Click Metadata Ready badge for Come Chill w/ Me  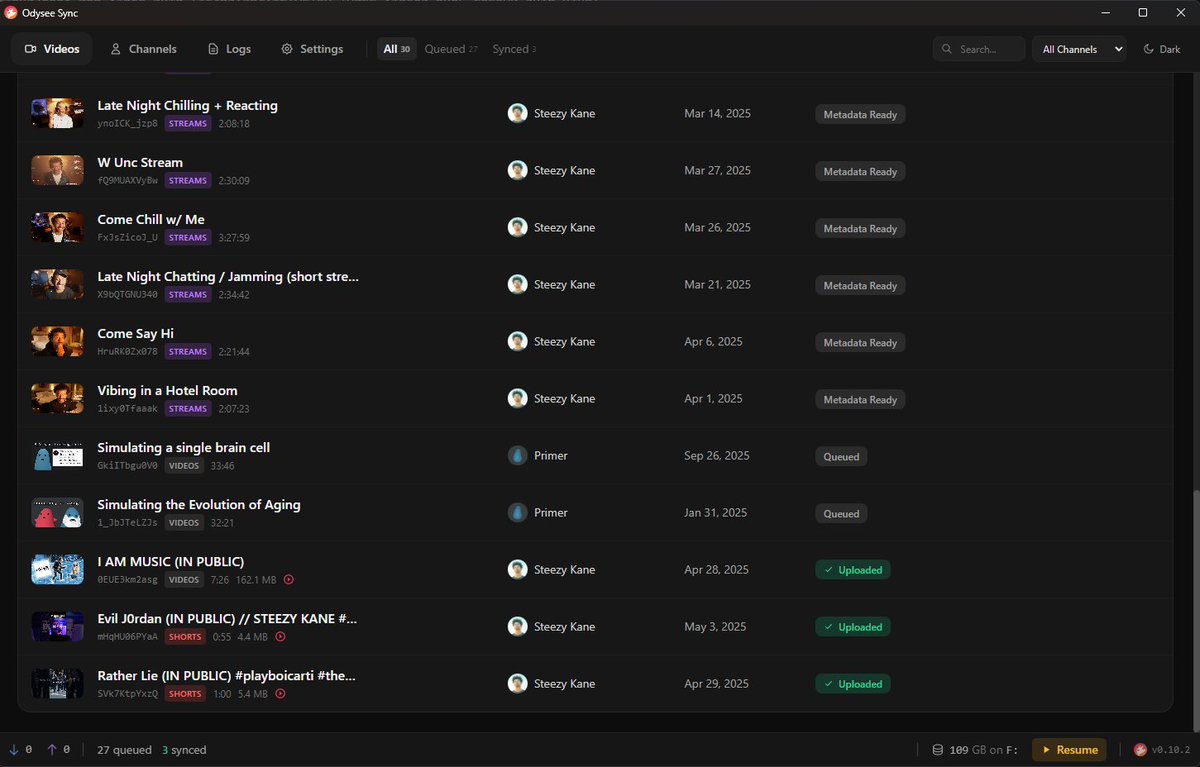860,229
